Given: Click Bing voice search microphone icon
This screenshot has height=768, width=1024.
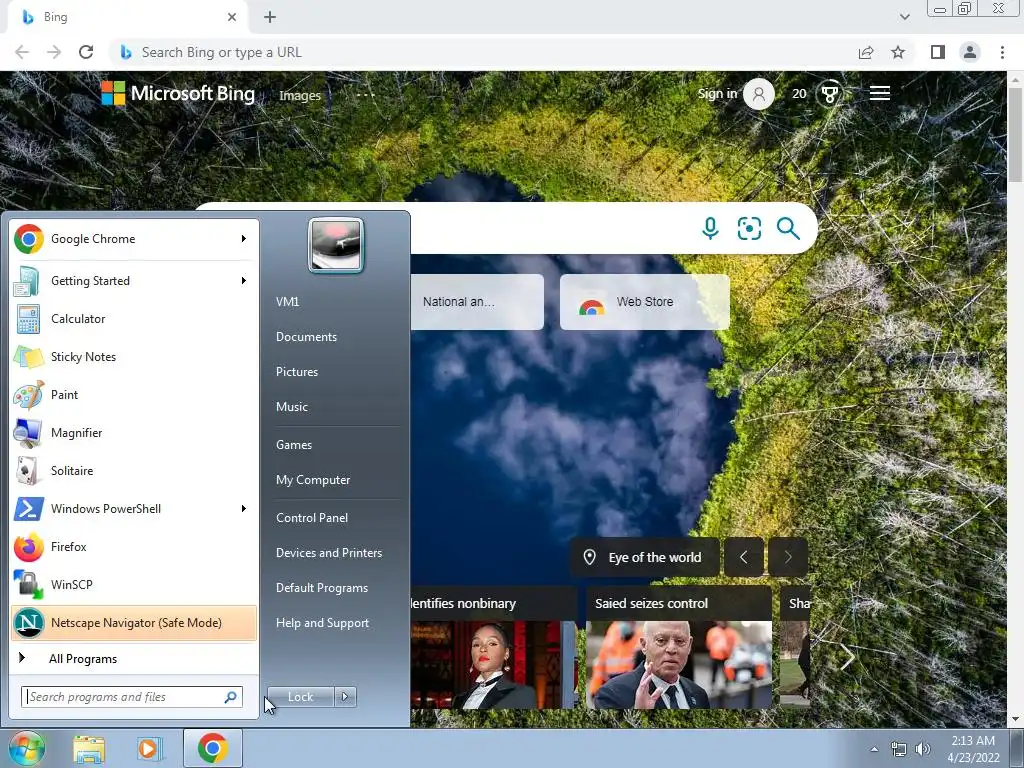Looking at the screenshot, I should tap(710, 229).
